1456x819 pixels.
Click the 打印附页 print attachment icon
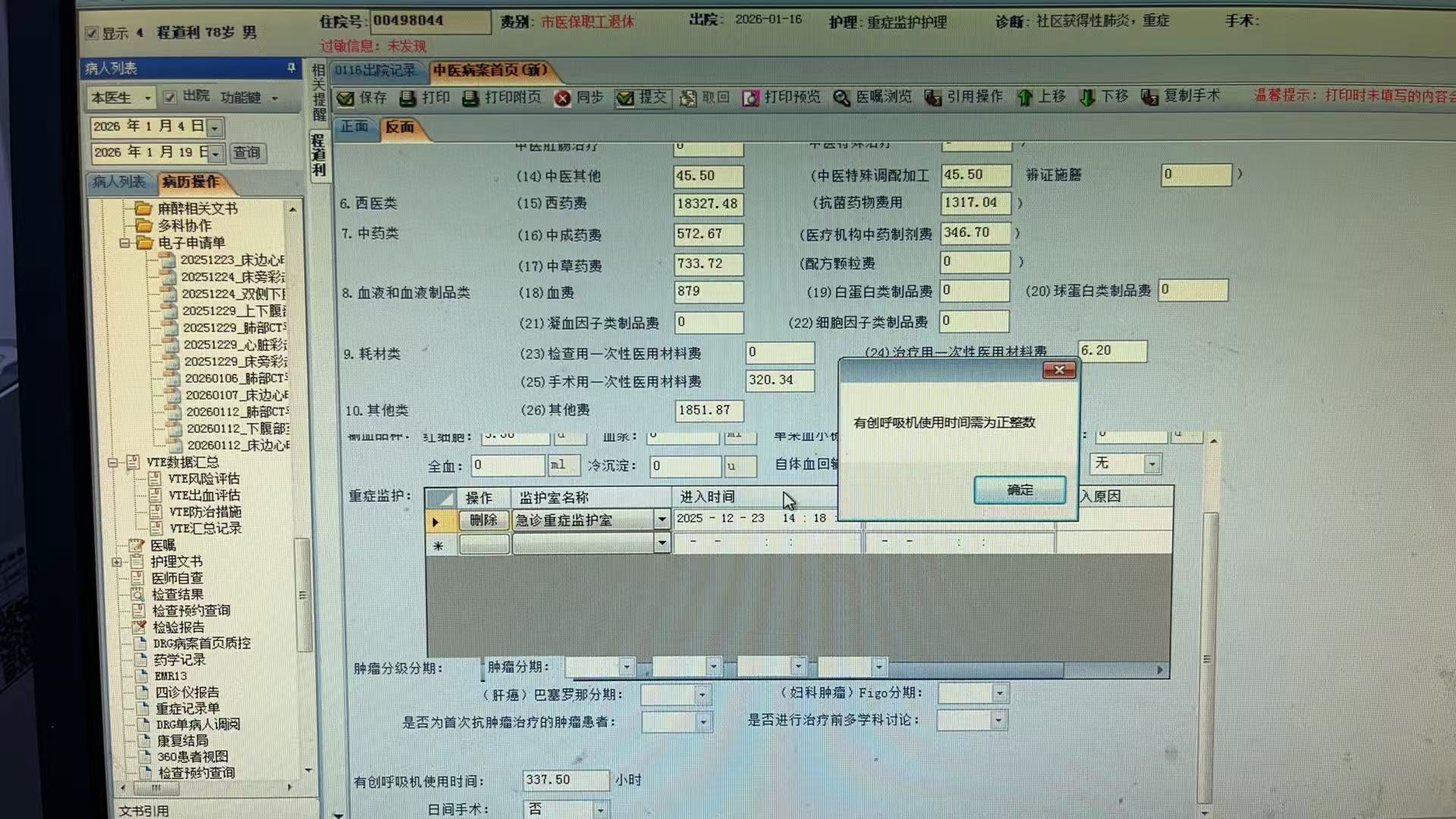click(x=471, y=98)
